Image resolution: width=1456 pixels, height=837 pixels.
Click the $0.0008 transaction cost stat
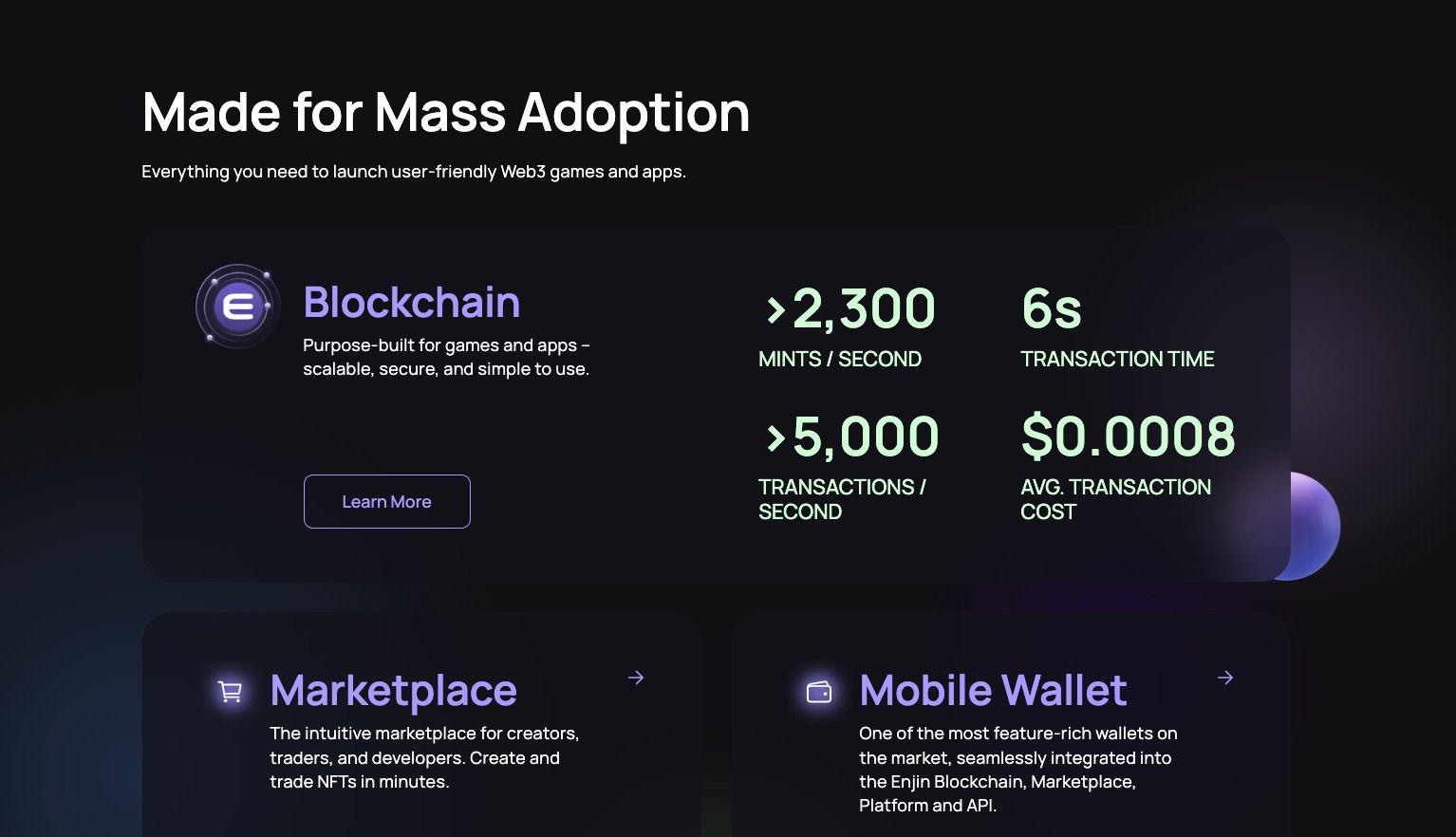click(1128, 437)
